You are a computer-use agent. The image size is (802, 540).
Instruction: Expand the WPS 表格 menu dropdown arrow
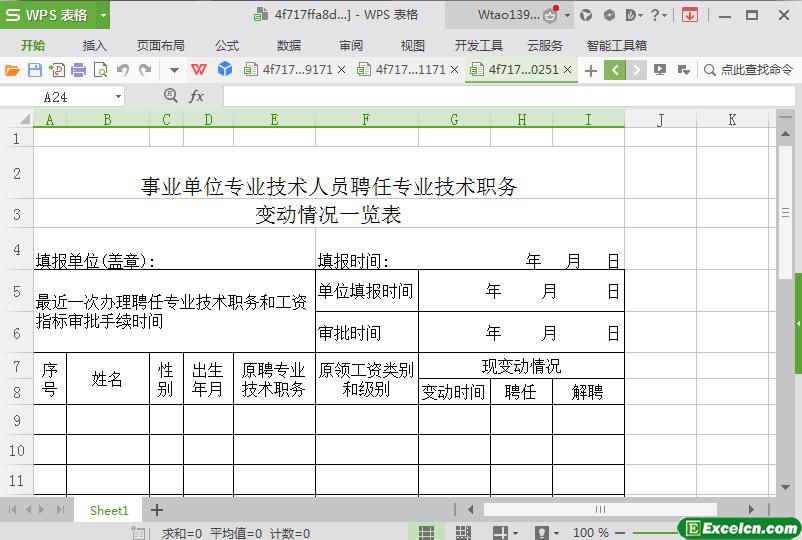tap(103, 15)
